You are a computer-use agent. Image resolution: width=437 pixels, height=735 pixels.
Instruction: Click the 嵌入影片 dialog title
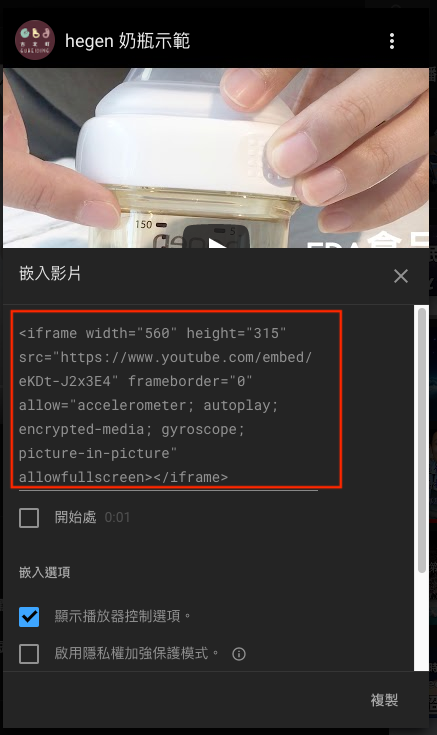50,273
